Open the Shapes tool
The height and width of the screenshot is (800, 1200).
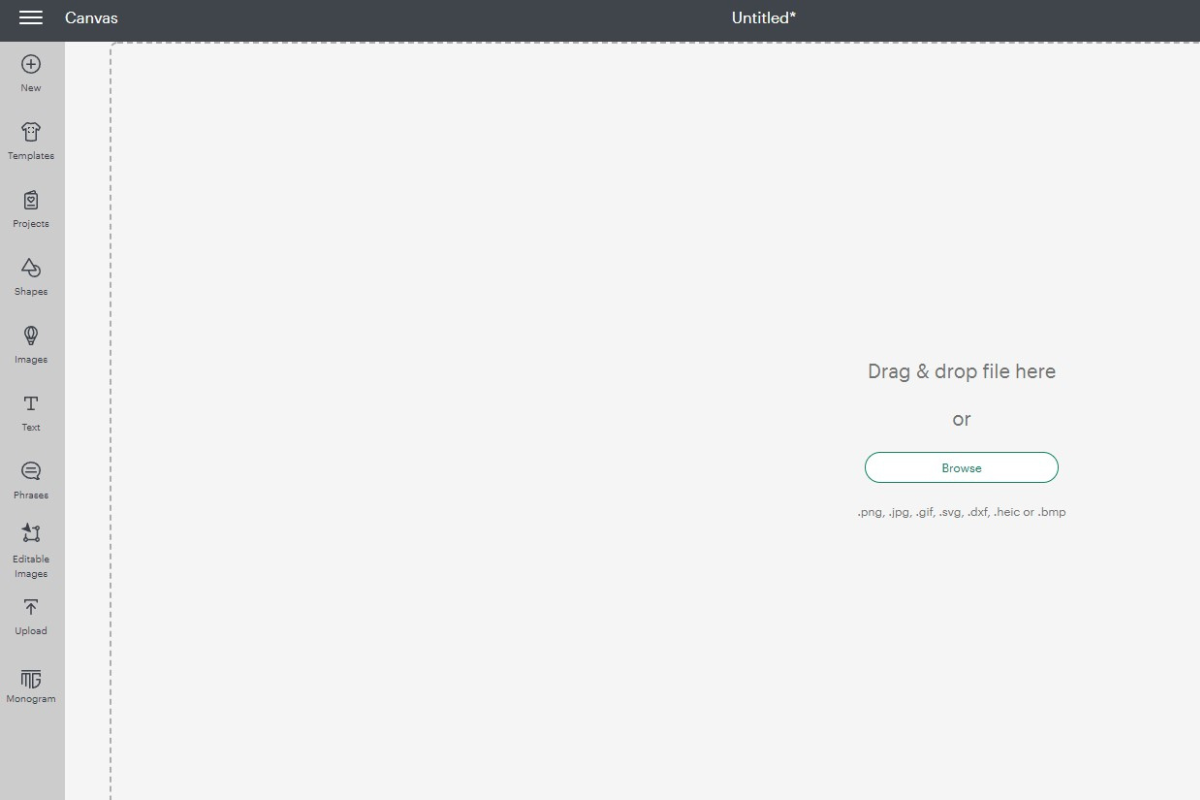coord(31,278)
